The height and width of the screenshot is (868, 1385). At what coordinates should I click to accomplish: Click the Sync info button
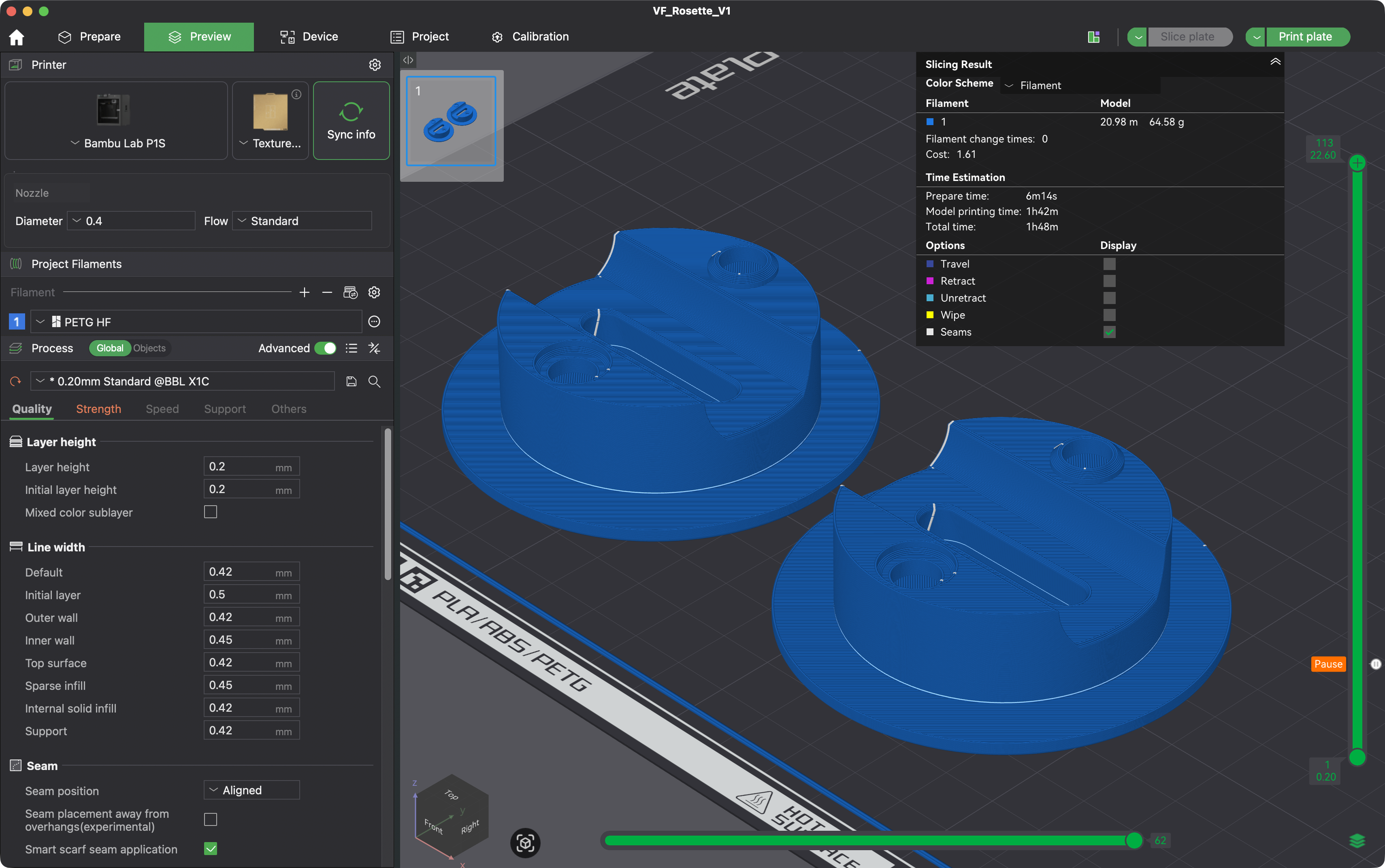point(351,121)
